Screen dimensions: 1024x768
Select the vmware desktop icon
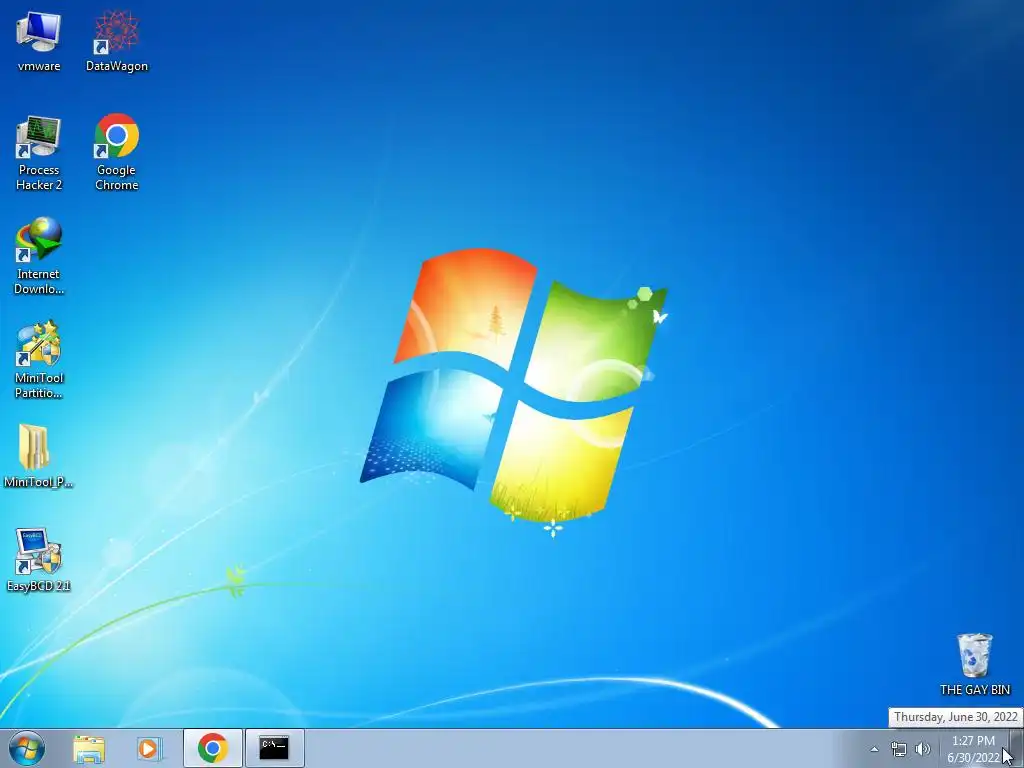[39, 40]
